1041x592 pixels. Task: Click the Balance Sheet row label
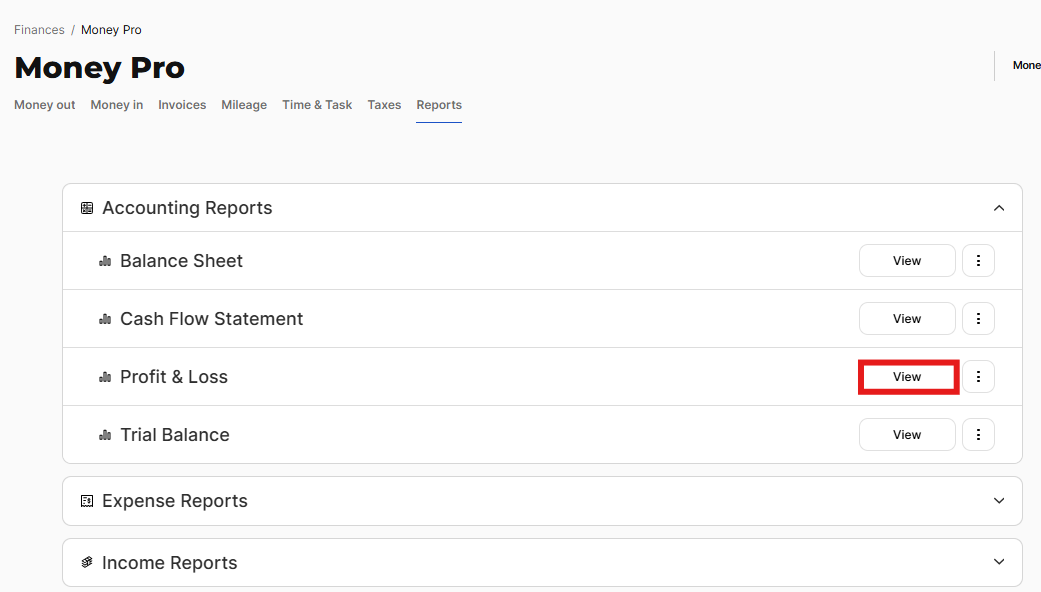pos(181,261)
